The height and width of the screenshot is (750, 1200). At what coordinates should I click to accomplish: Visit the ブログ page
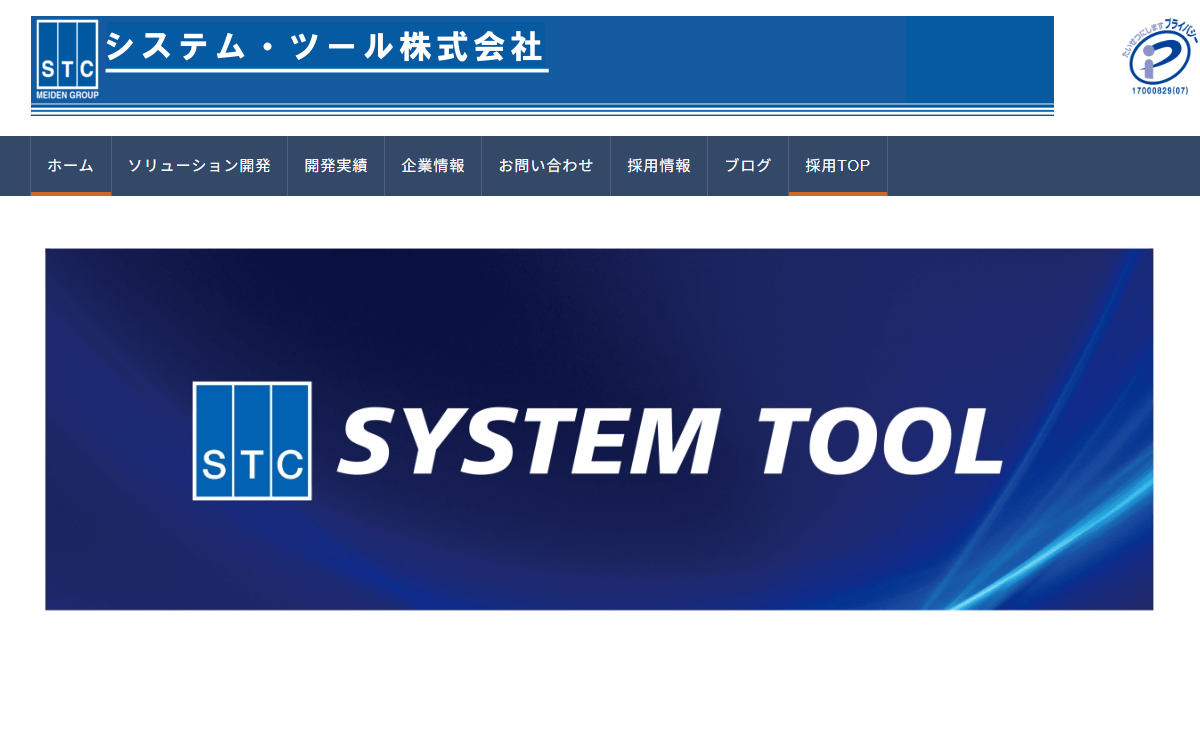(748, 166)
